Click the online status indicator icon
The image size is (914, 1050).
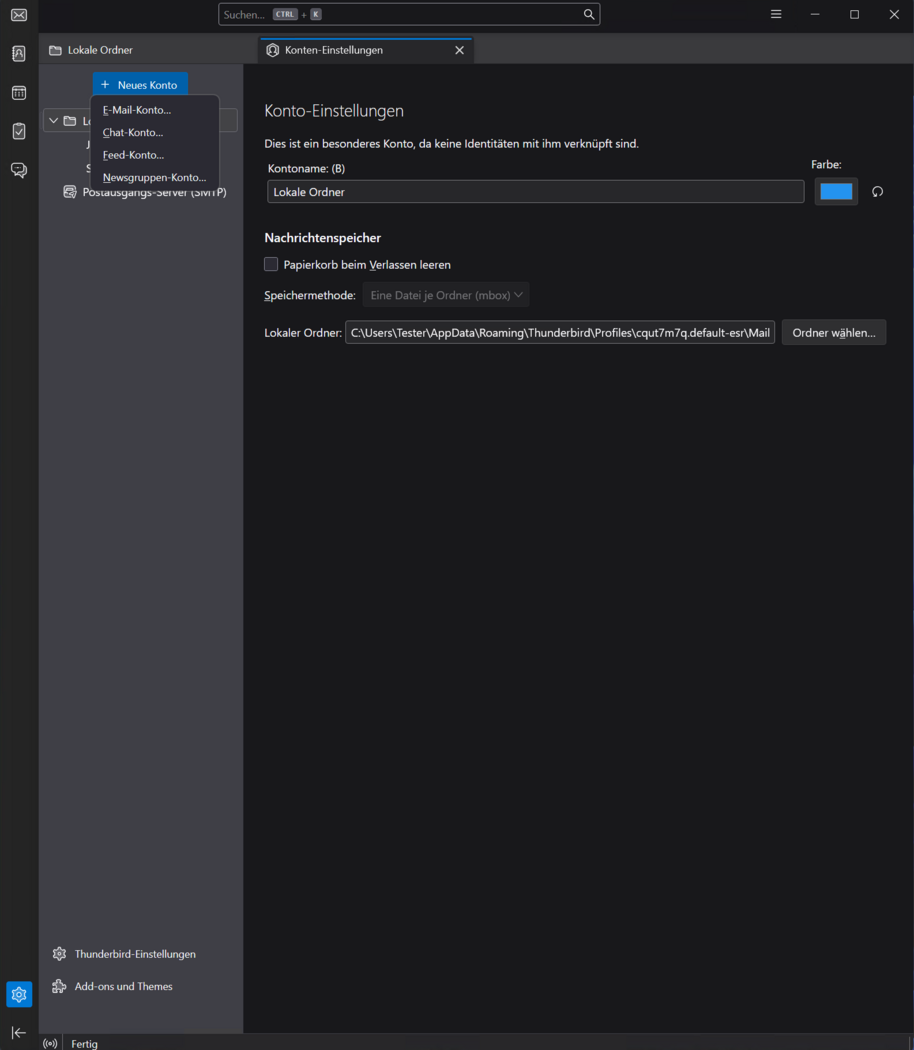[50, 1043]
